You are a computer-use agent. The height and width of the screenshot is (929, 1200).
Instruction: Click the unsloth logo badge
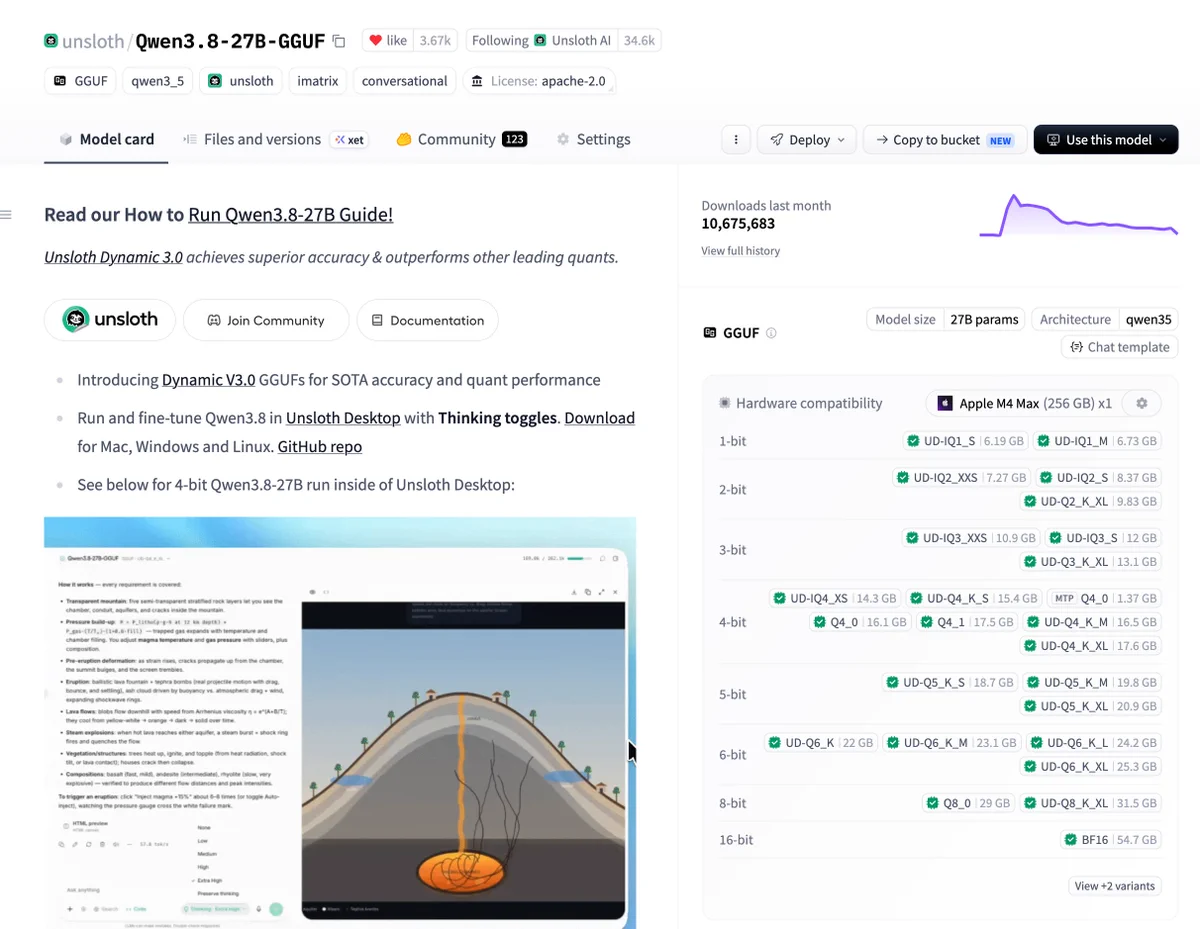tap(110, 320)
